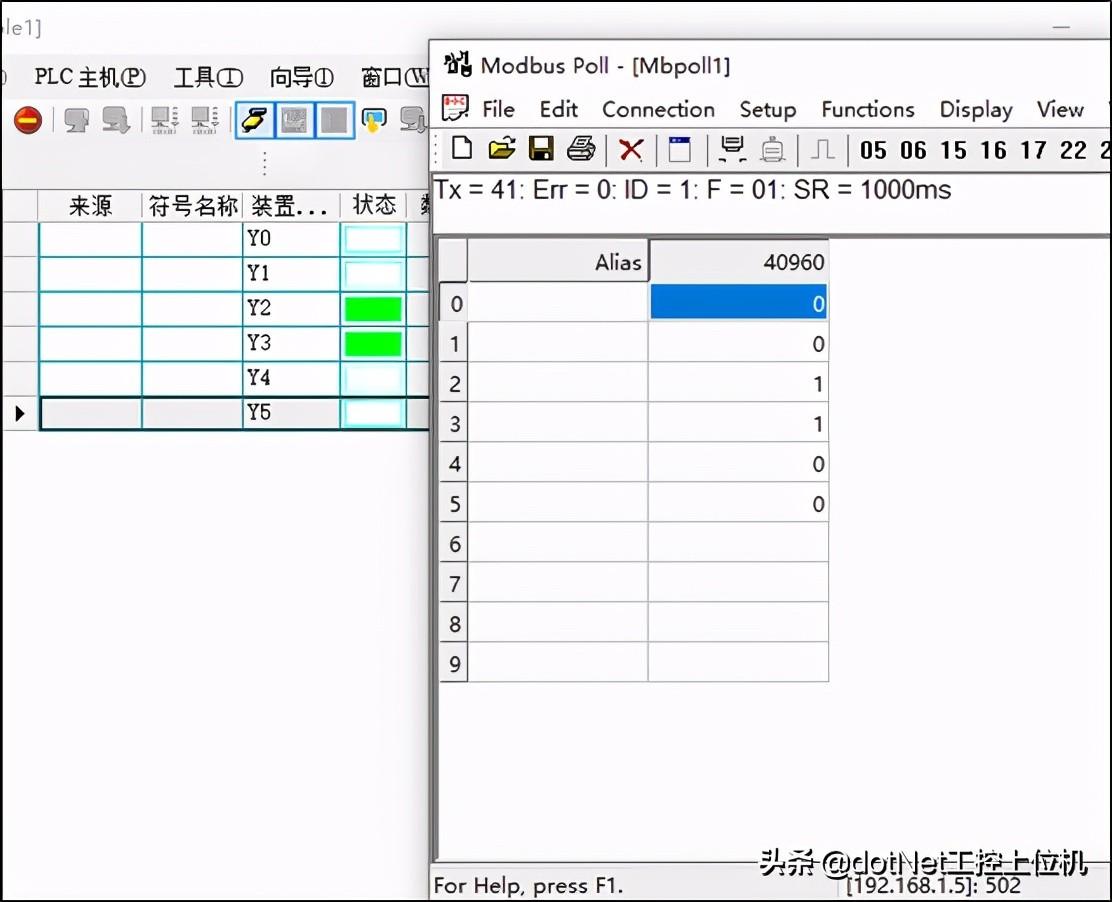Viewport: 1112px width, 902px height.
Task: Click the red stop icon in PLC toolbar
Action: click(28, 120)
